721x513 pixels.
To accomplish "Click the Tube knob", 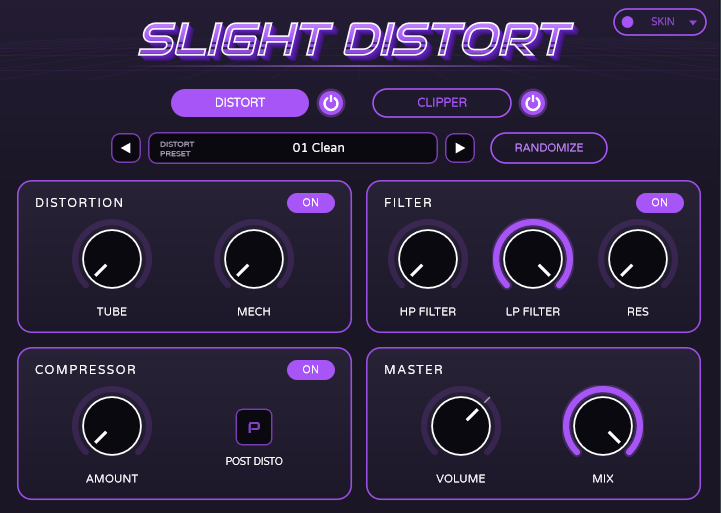I will [112, 259].
